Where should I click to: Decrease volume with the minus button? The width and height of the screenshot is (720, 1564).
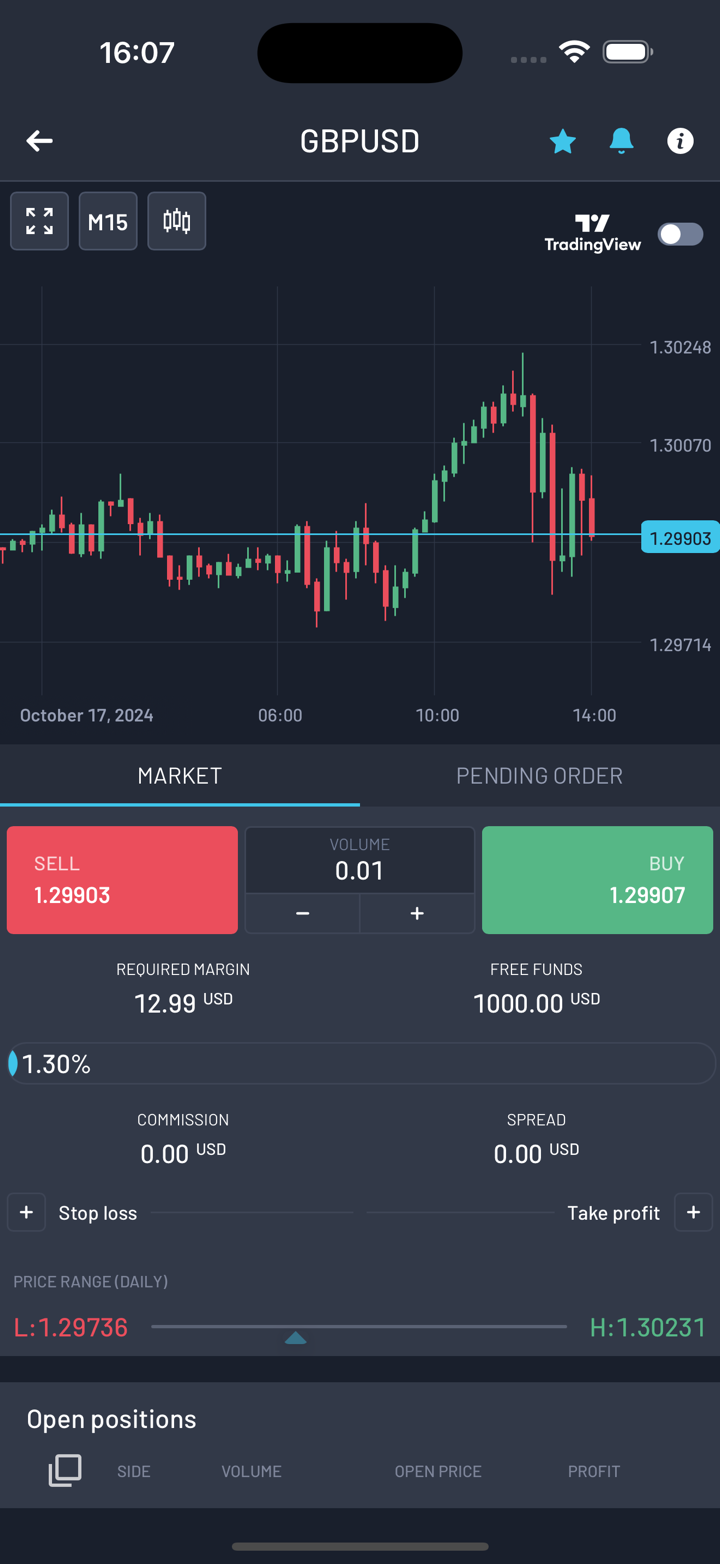[x=303, y=913]
